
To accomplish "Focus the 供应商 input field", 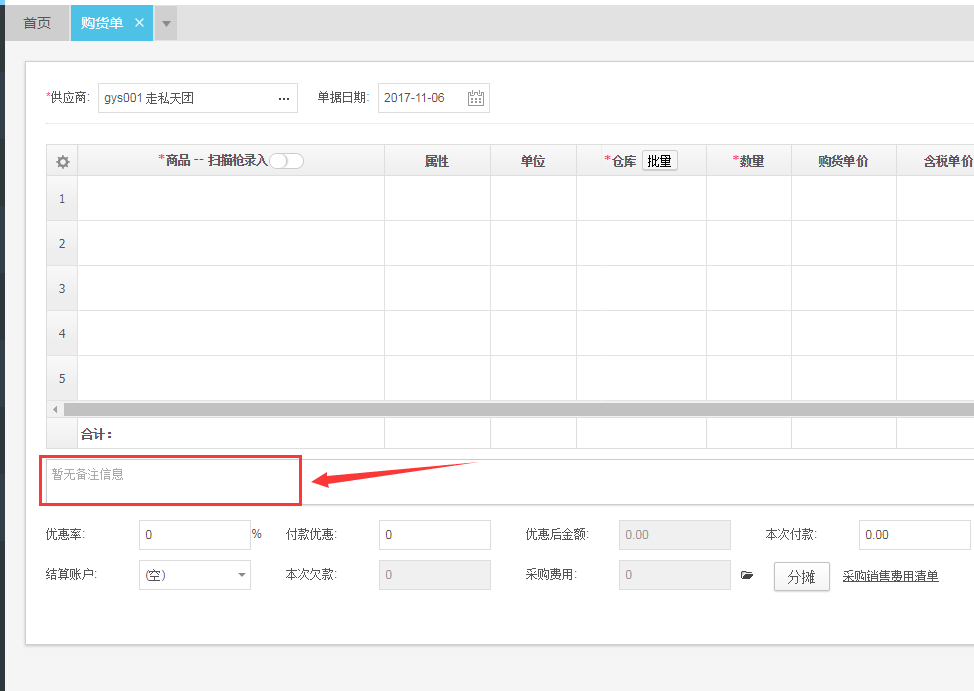I will (x=198, y=98).
